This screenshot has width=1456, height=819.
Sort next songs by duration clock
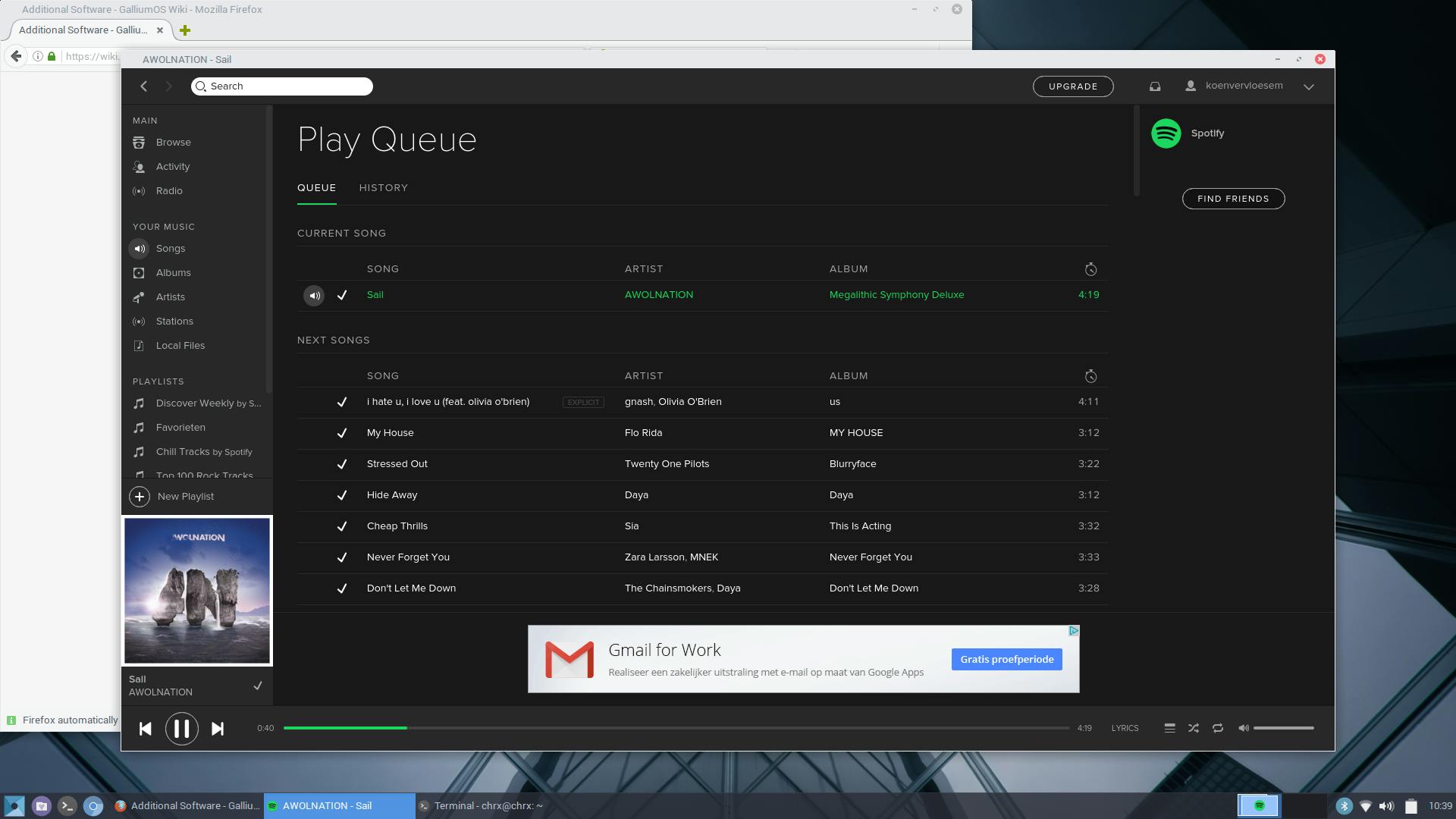[1090, 376]
